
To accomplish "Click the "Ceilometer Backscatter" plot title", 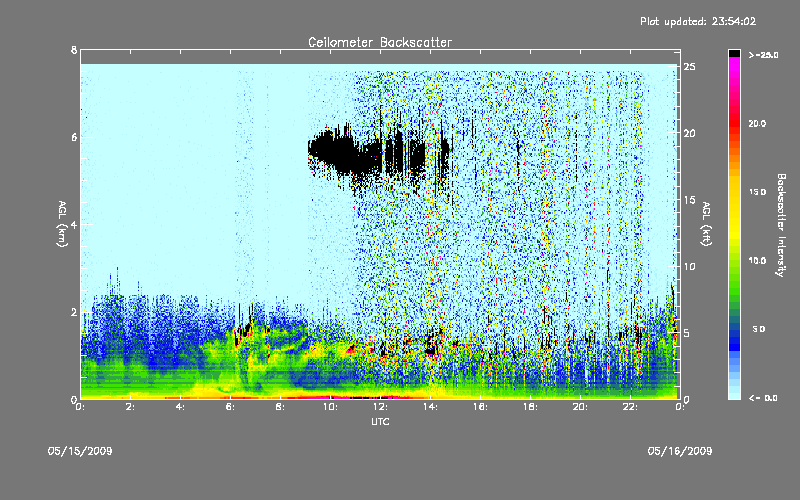I will point(380,42).
